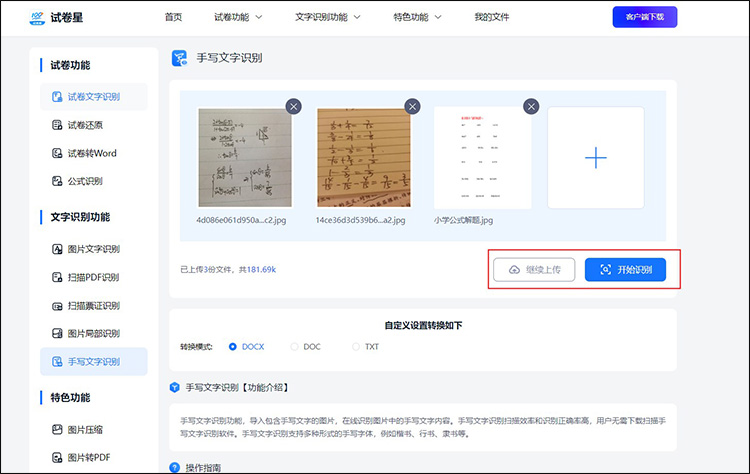Click 继续上传 button

click(534, 270)
